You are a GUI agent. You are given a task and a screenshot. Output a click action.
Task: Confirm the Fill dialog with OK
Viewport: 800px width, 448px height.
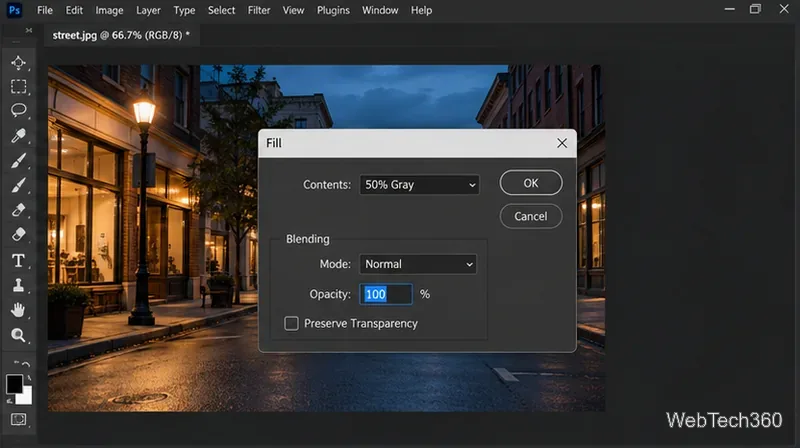click(531, 183)
